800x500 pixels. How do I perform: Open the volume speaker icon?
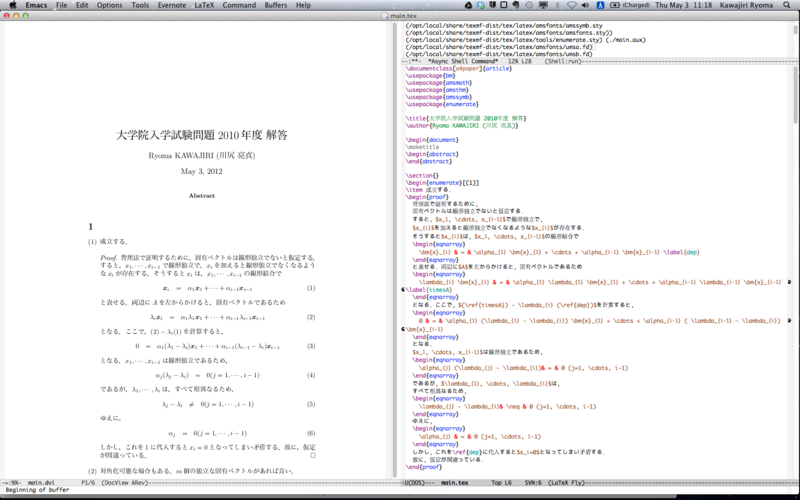(585, 5)
